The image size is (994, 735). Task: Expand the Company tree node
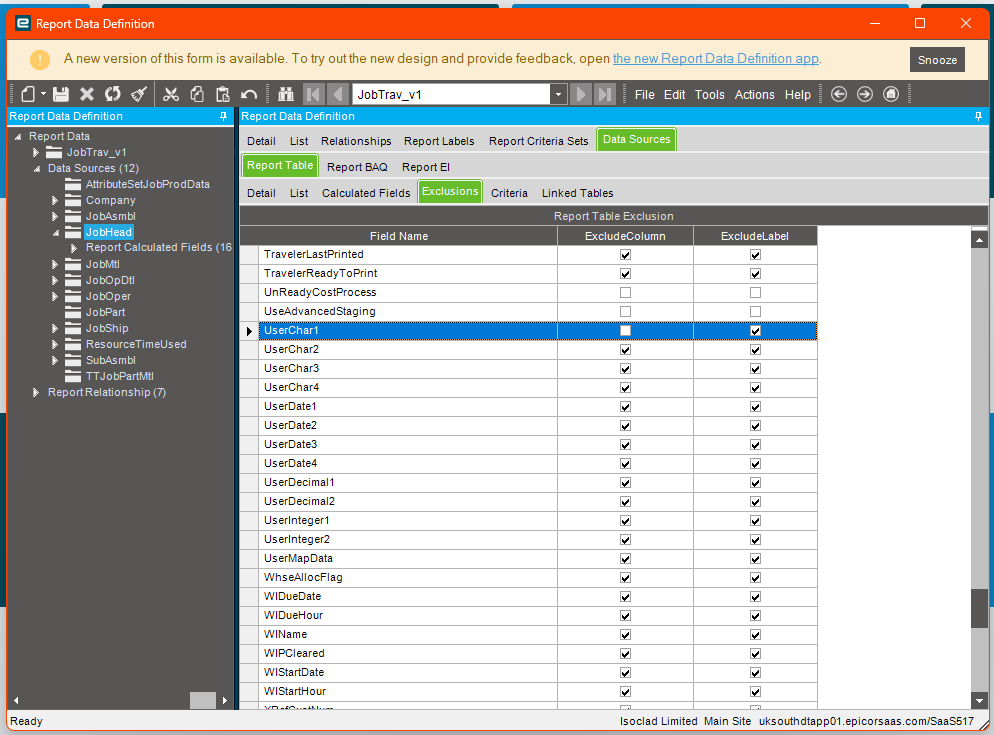coord(55,200)
